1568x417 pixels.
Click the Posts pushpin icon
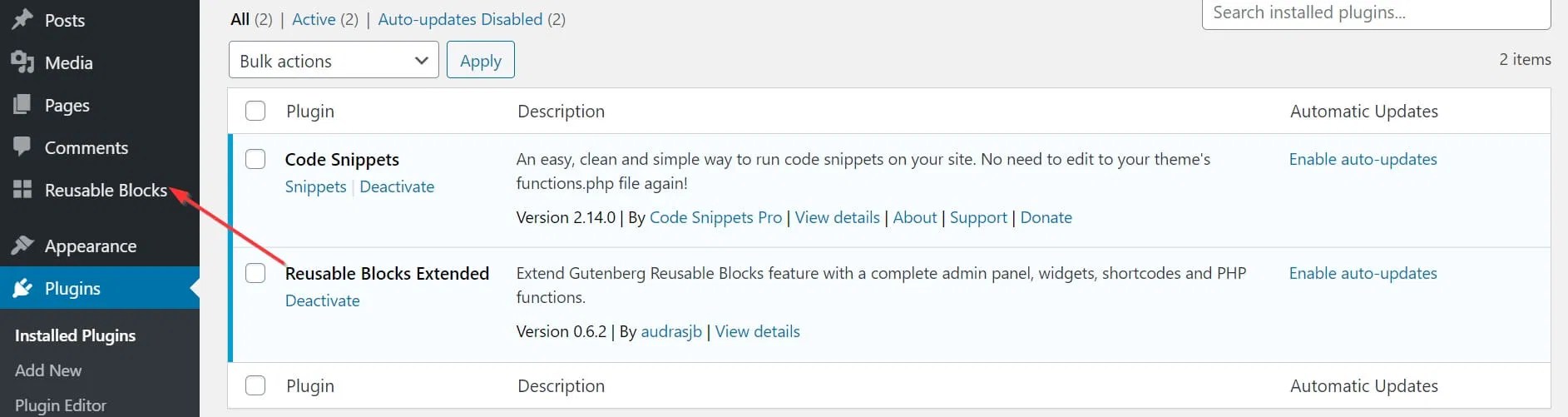pyautogui.click(x=22, y=20)
